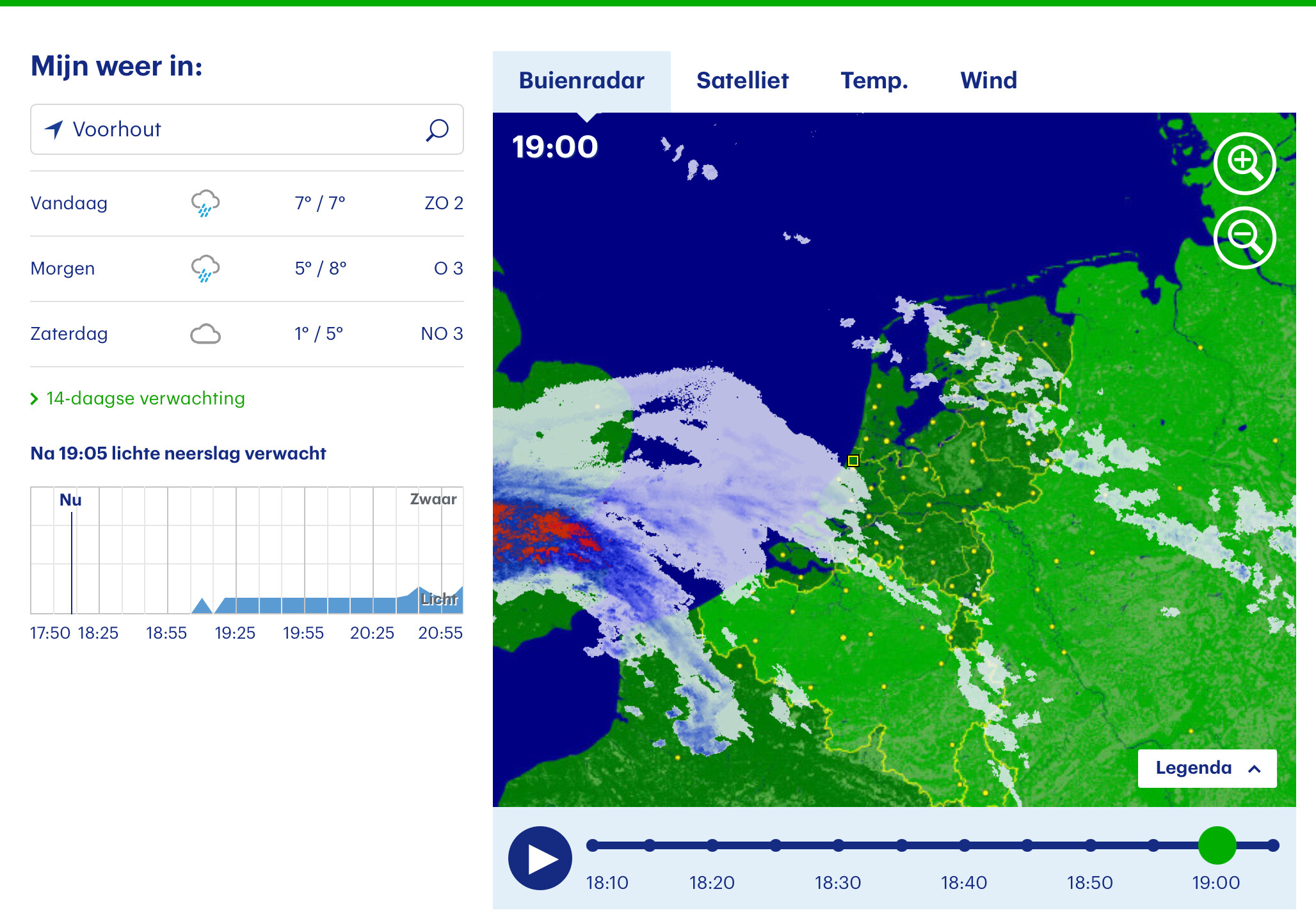Click the location arrow icon beside Voorhout
The width and height of the screenshot is (1316, 919).
[54, 129]
